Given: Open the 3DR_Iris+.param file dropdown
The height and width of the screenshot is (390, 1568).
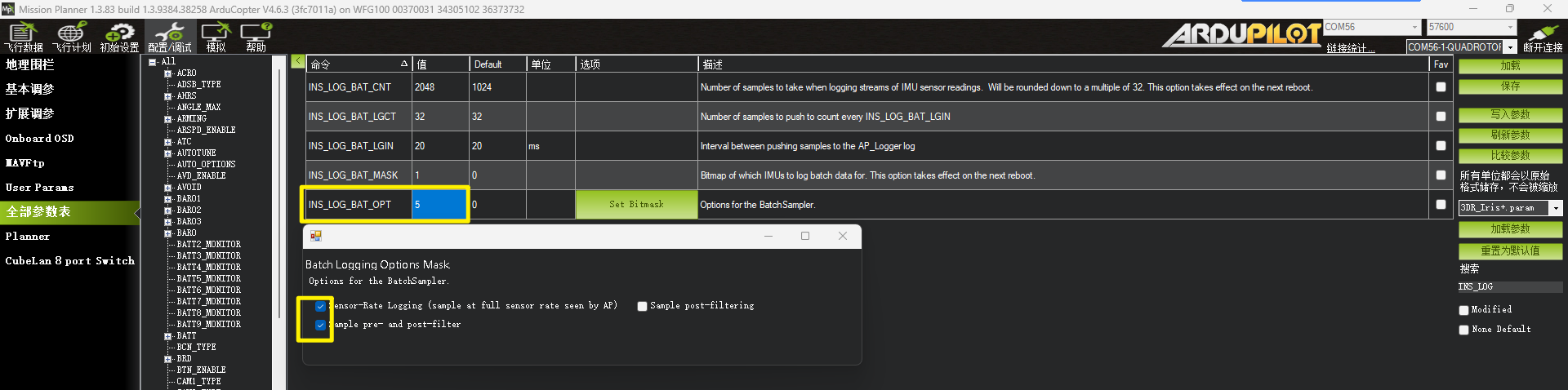Looking at the screenshot, I should (x=1556, y=208).
